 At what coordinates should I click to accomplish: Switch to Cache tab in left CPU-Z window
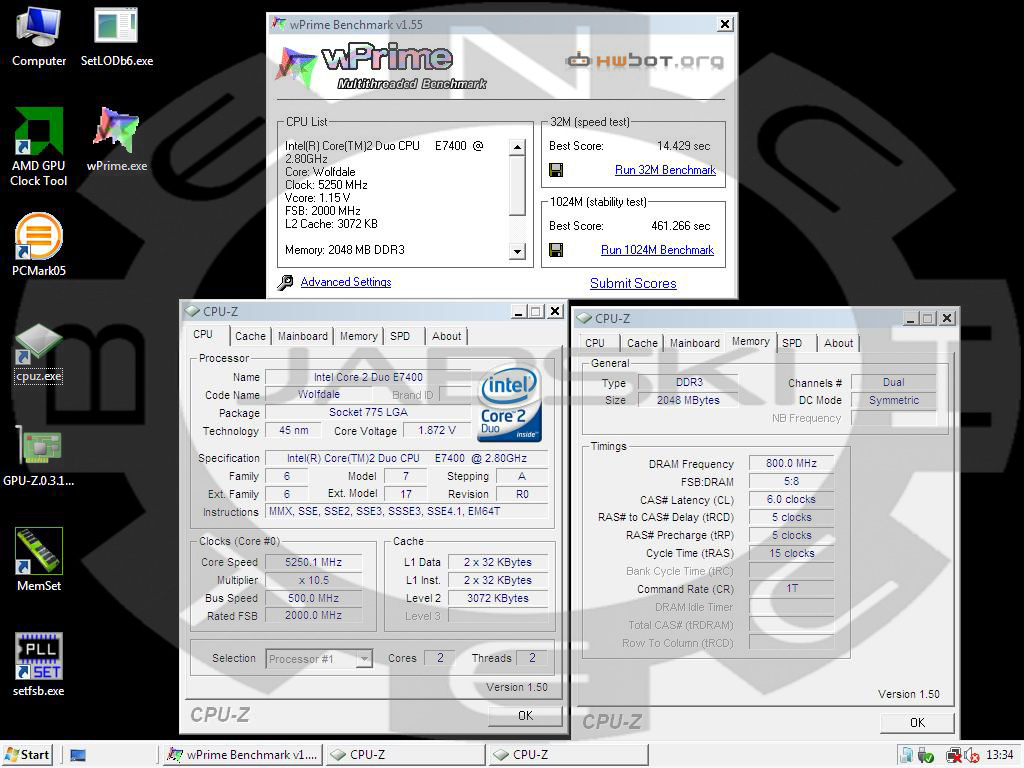(x=250, y=336)
